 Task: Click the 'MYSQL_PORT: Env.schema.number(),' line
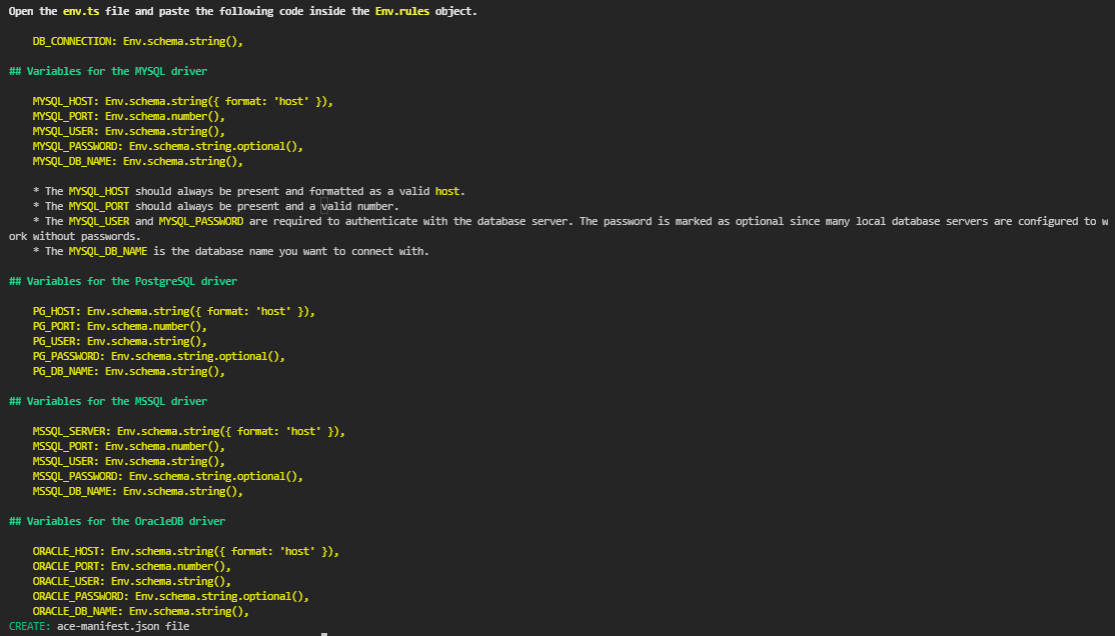click(129, 116)
